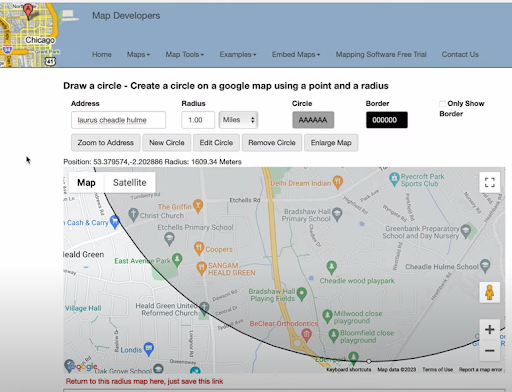This screenshot has width=512, height=392.
Task: Click the Etchells Primary School marker
Action: pyautogui.click(x=169, y=239)
